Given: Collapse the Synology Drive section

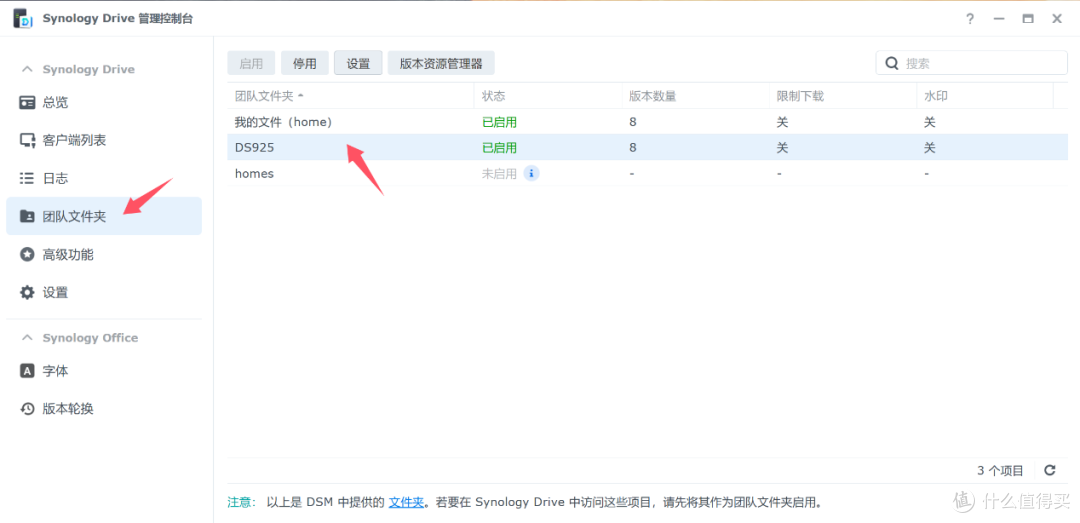Looking at the screenshot, I should click(x=27, y=70).
